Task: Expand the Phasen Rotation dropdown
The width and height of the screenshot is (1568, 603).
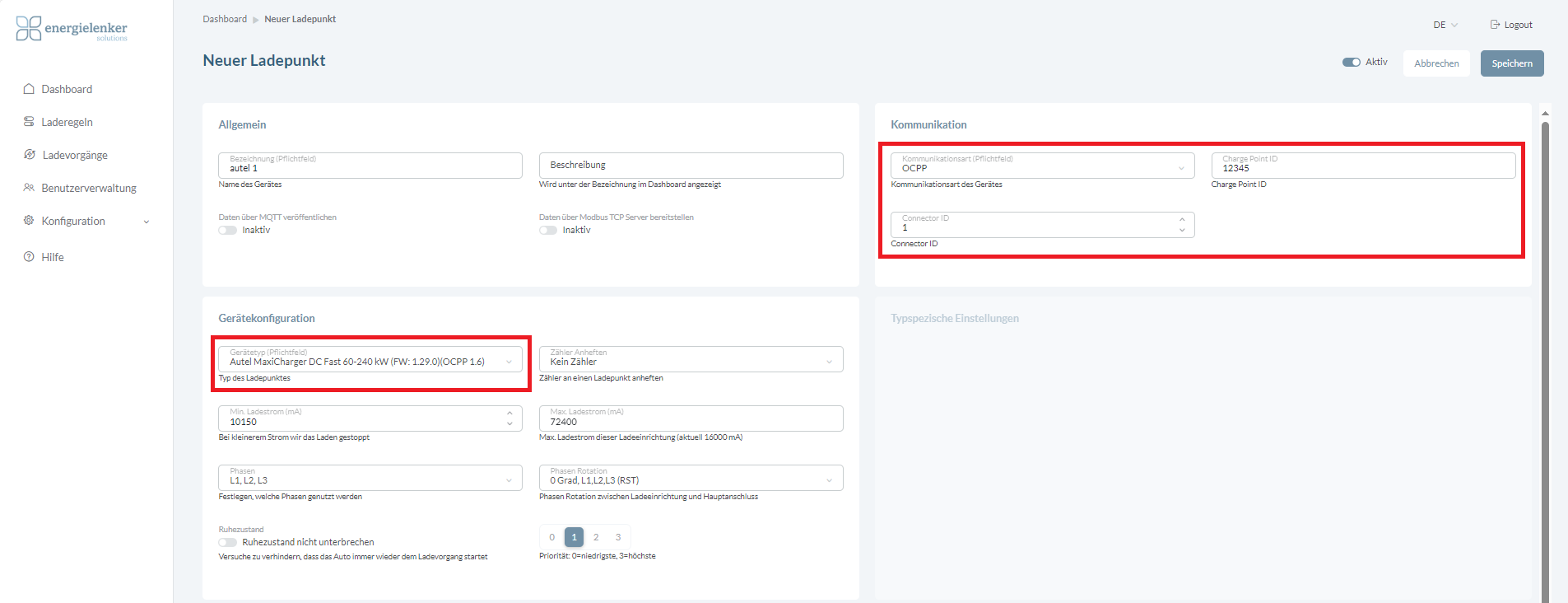Action: [x=691, y=479]
